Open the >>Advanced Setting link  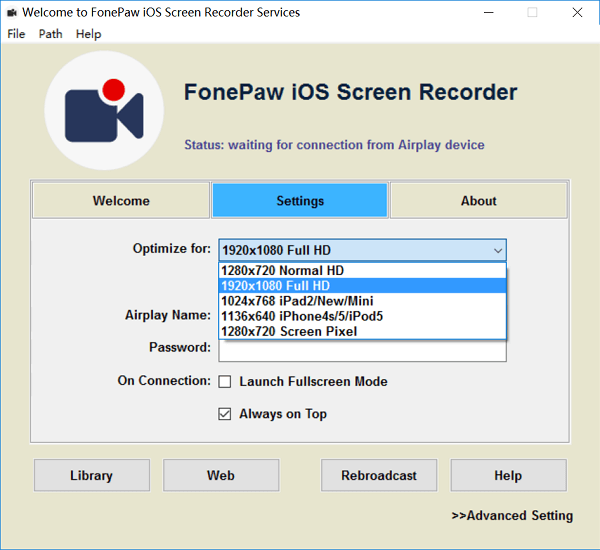(512, 516)
